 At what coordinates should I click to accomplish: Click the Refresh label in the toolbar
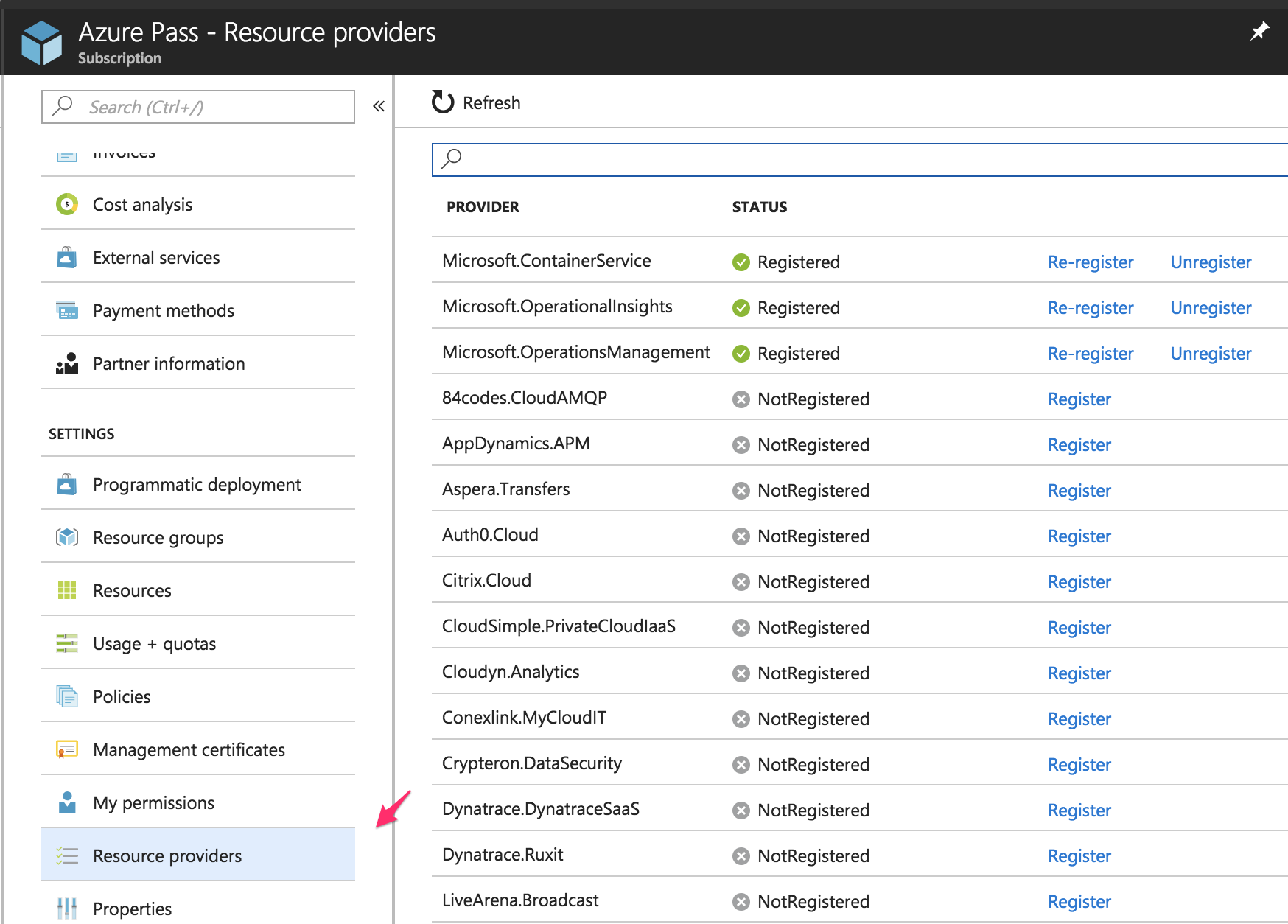pos(491,103)
